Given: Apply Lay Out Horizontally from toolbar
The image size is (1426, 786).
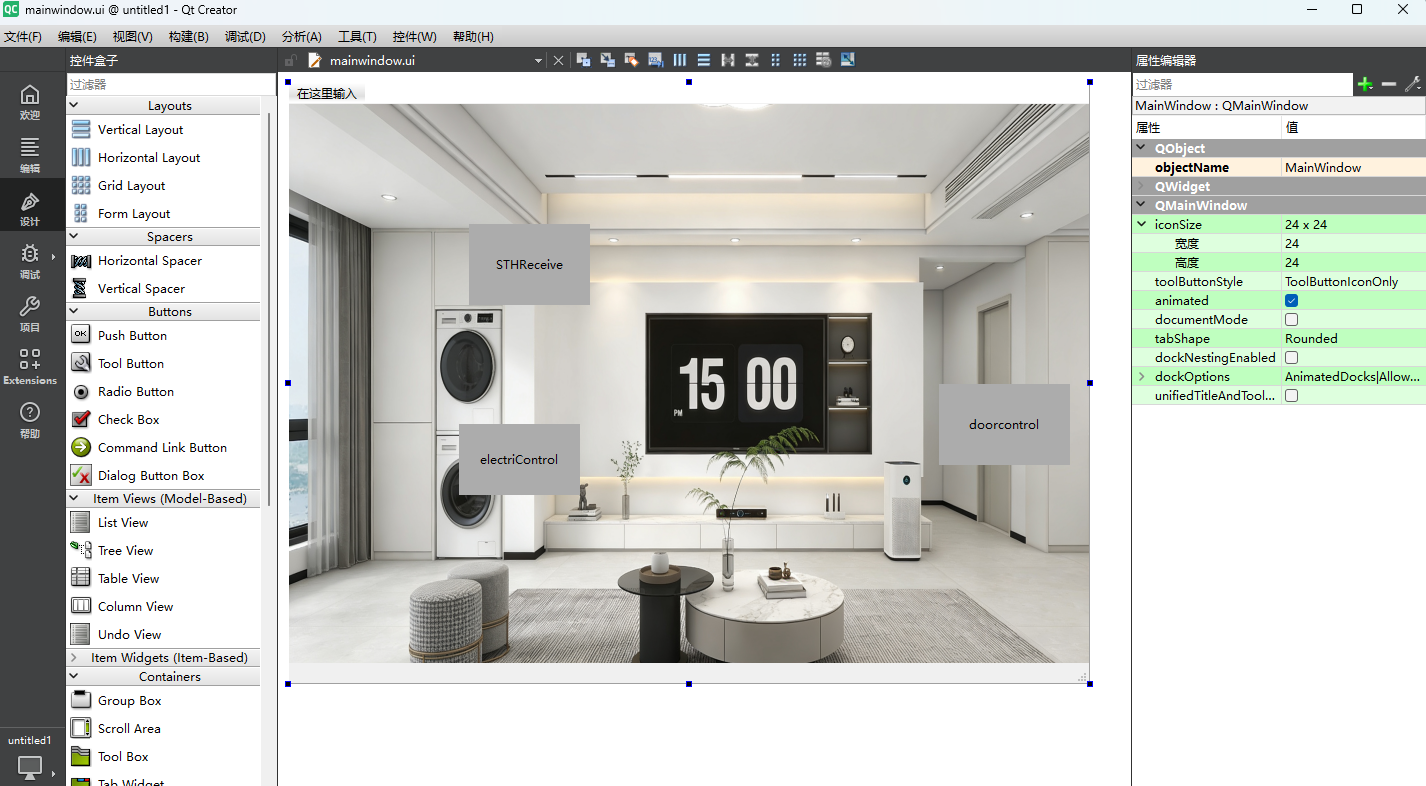Looking at the screenshot, I should point(680,60).
